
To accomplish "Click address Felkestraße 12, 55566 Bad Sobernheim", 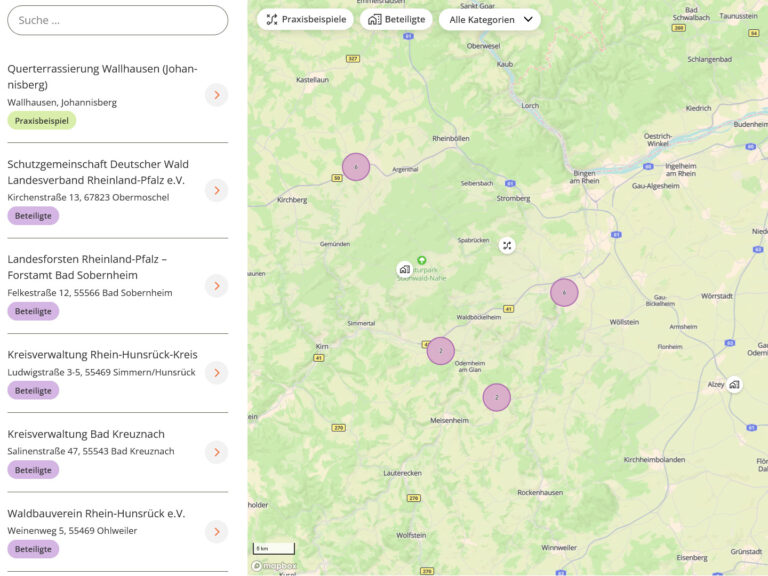I will click(x=90, y=293).
